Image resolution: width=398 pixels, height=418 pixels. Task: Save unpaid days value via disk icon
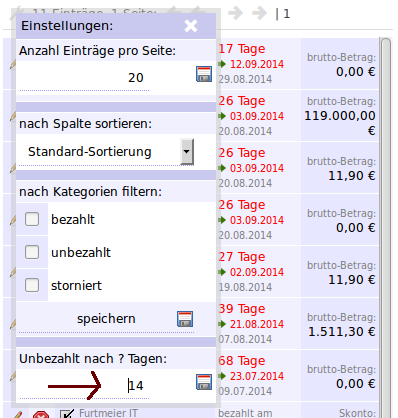click(x=204, y=382)
